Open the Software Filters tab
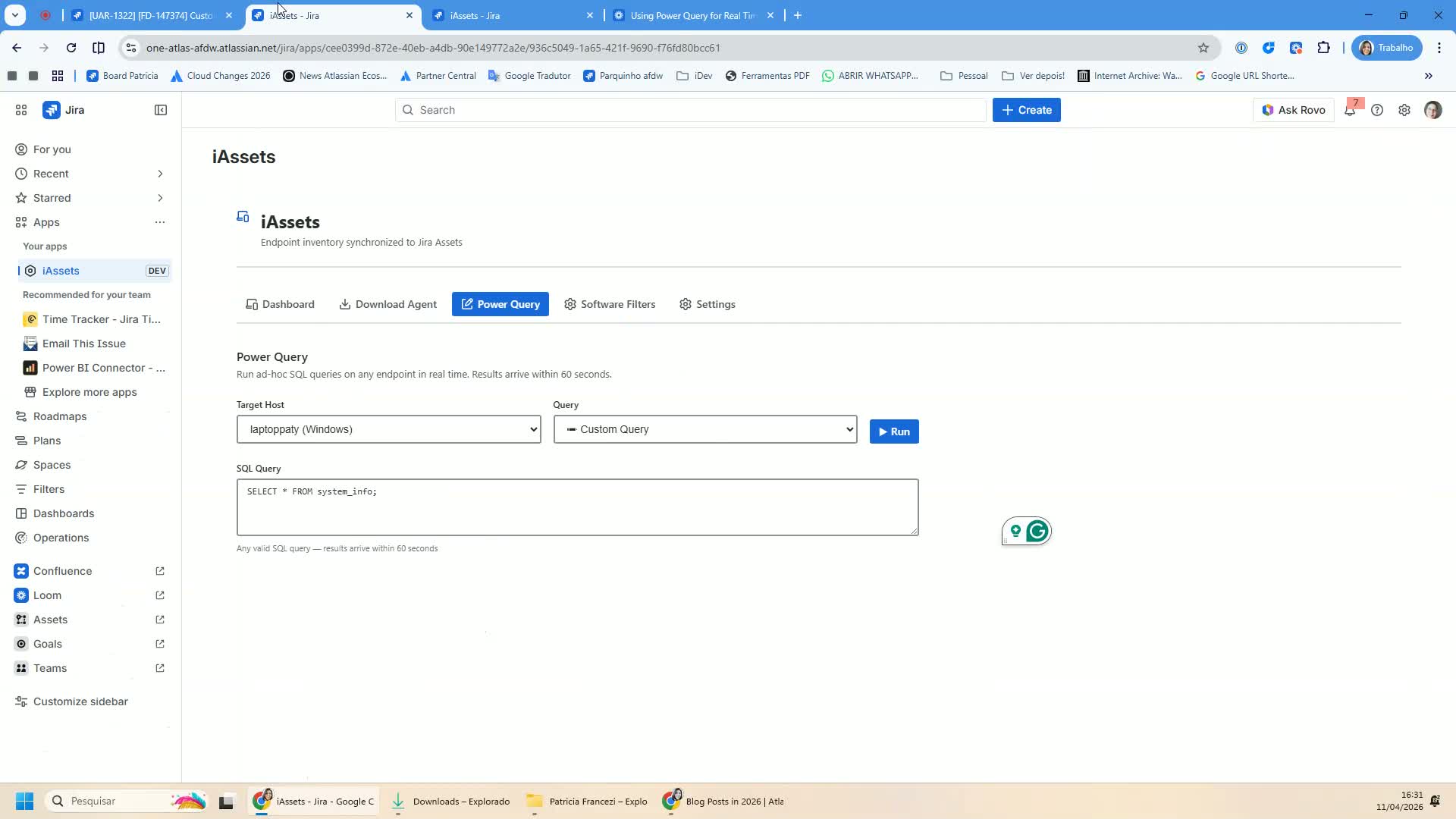Screen dimensions: 1456x819 610,304
